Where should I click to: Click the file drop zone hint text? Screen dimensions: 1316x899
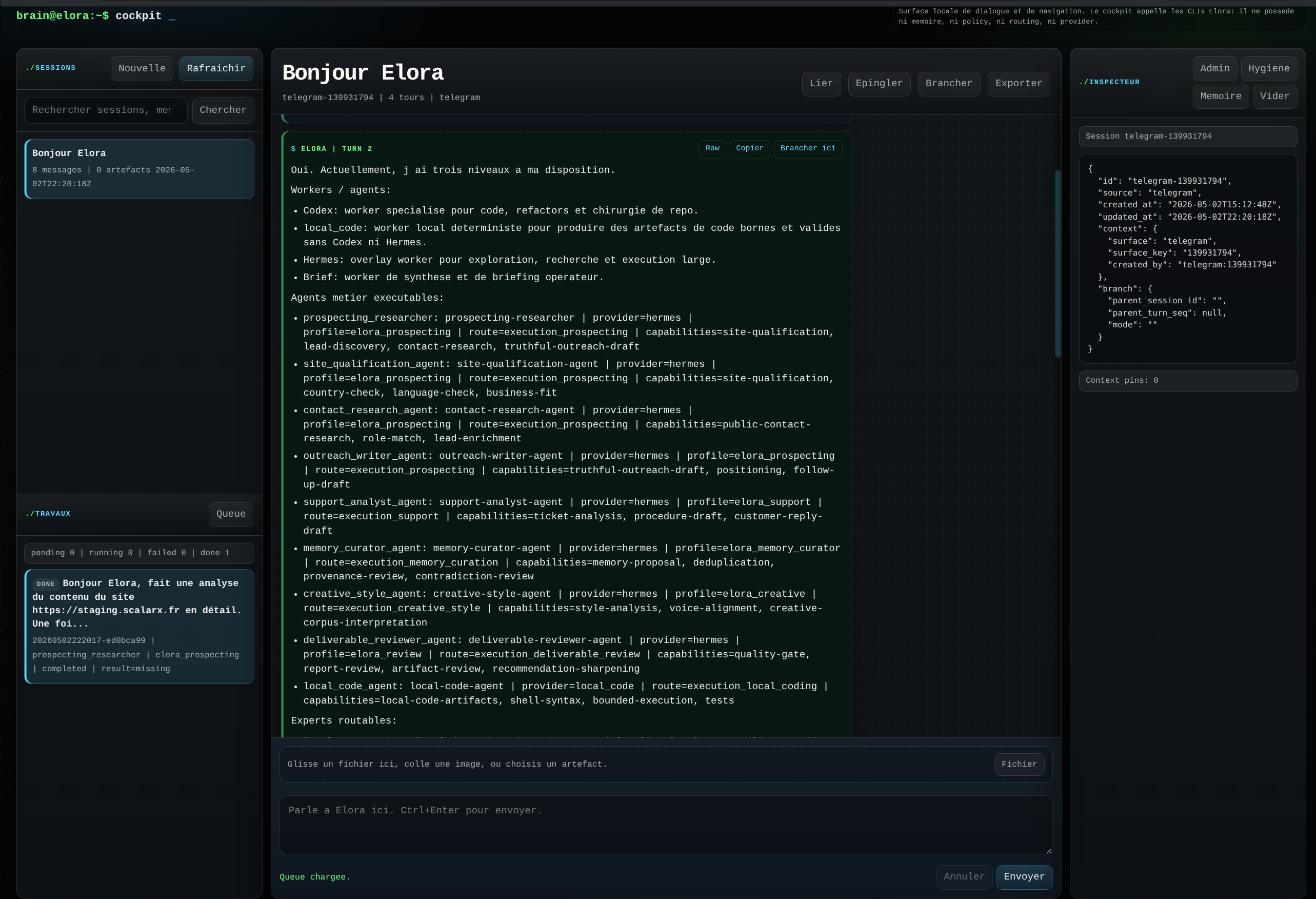[447, 764]
